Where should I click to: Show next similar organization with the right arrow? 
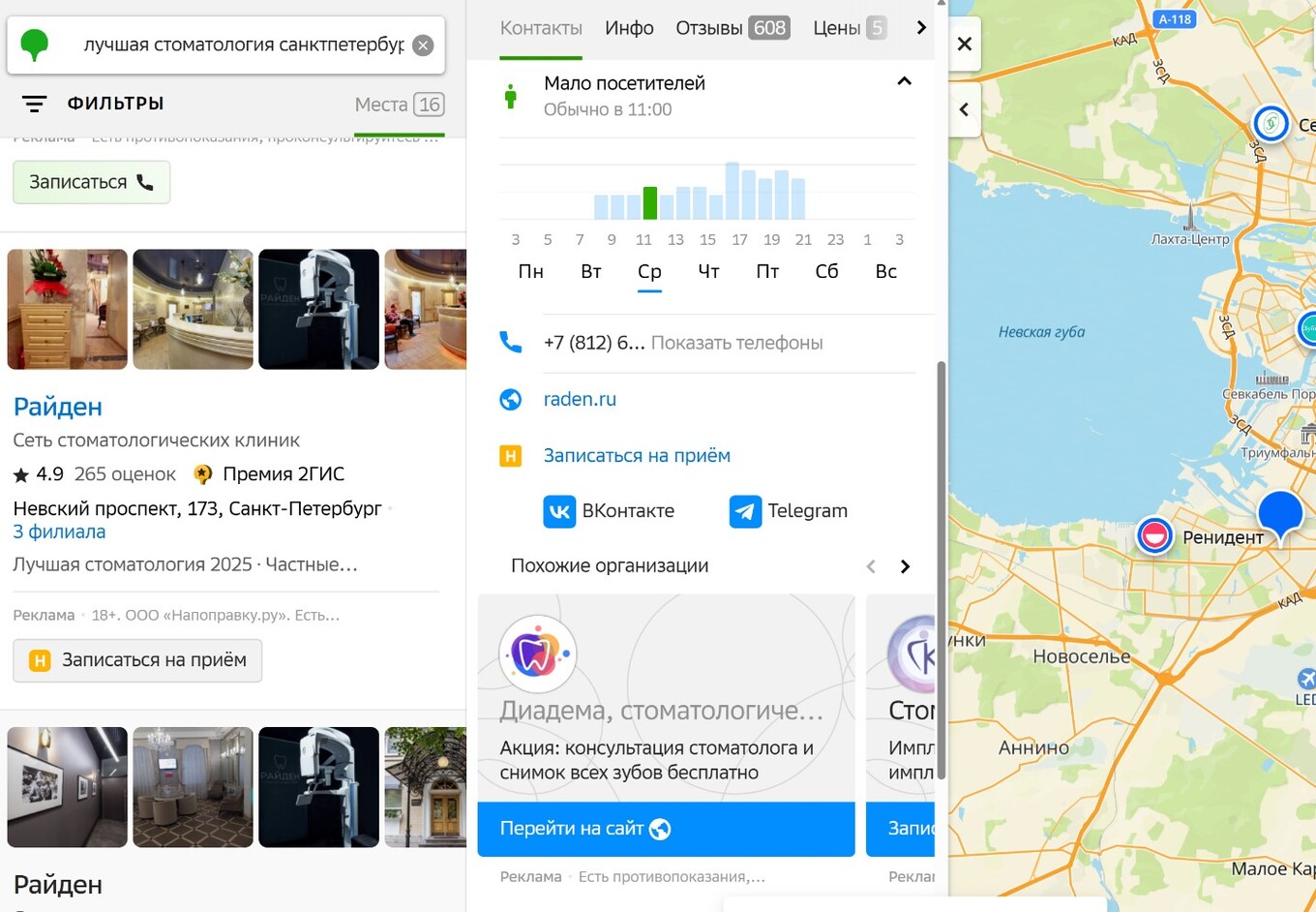pos(905,566)
